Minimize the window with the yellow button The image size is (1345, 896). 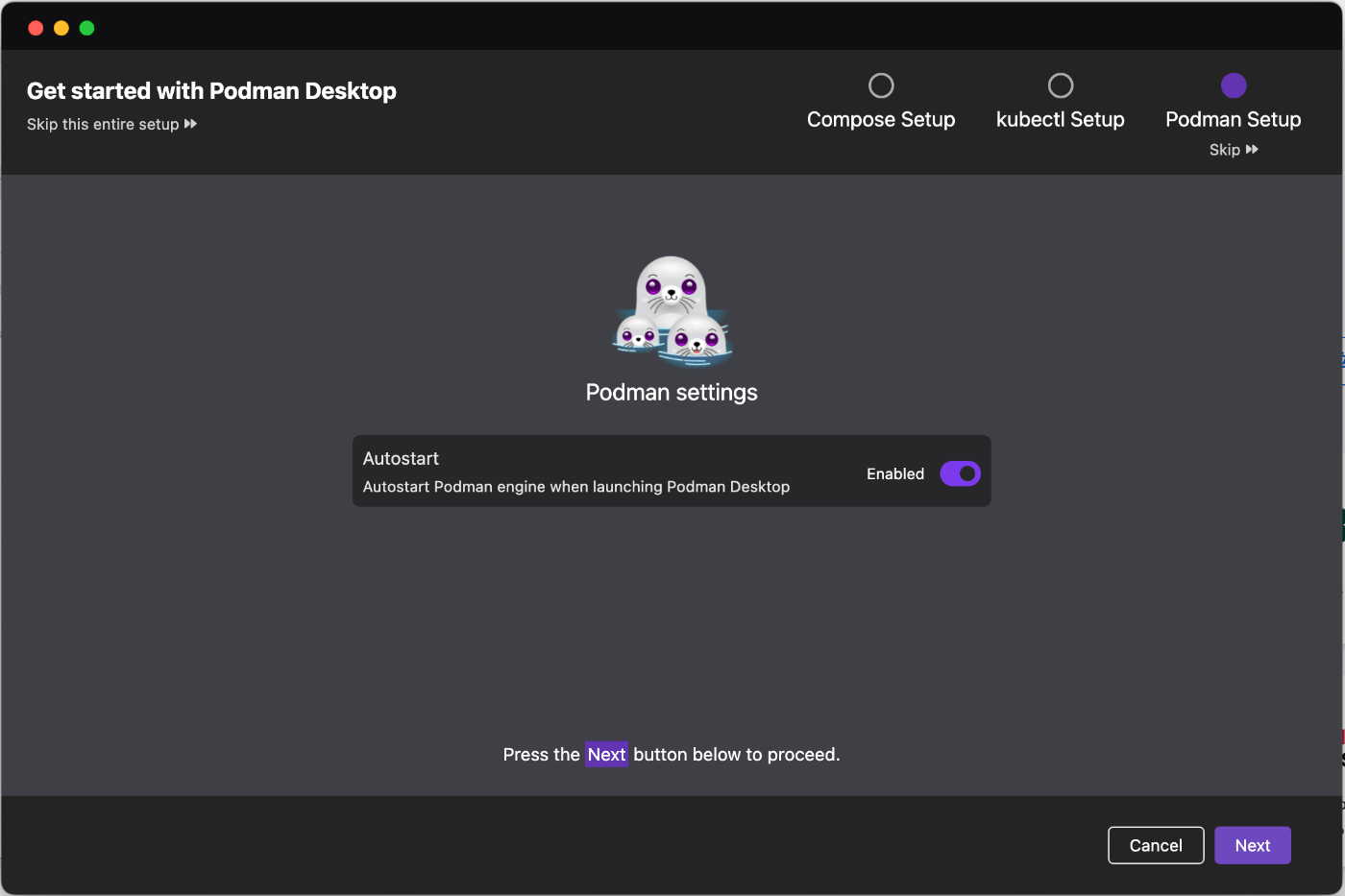61,28
